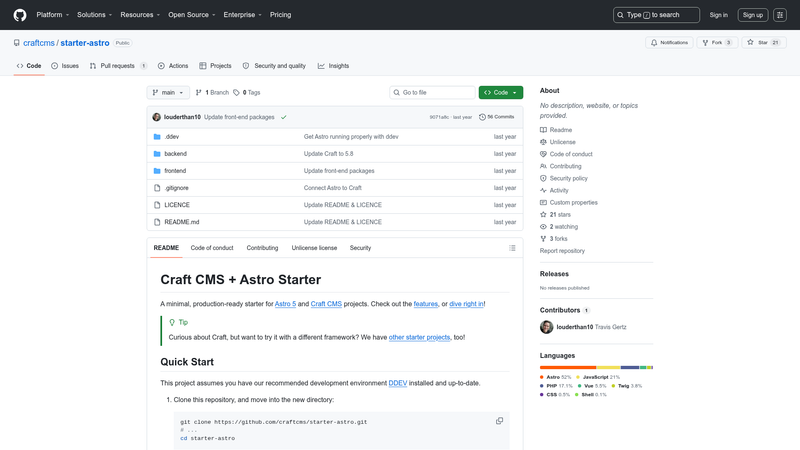Click Report repository link
Screen dimensions: 800x450
[562, 251]
